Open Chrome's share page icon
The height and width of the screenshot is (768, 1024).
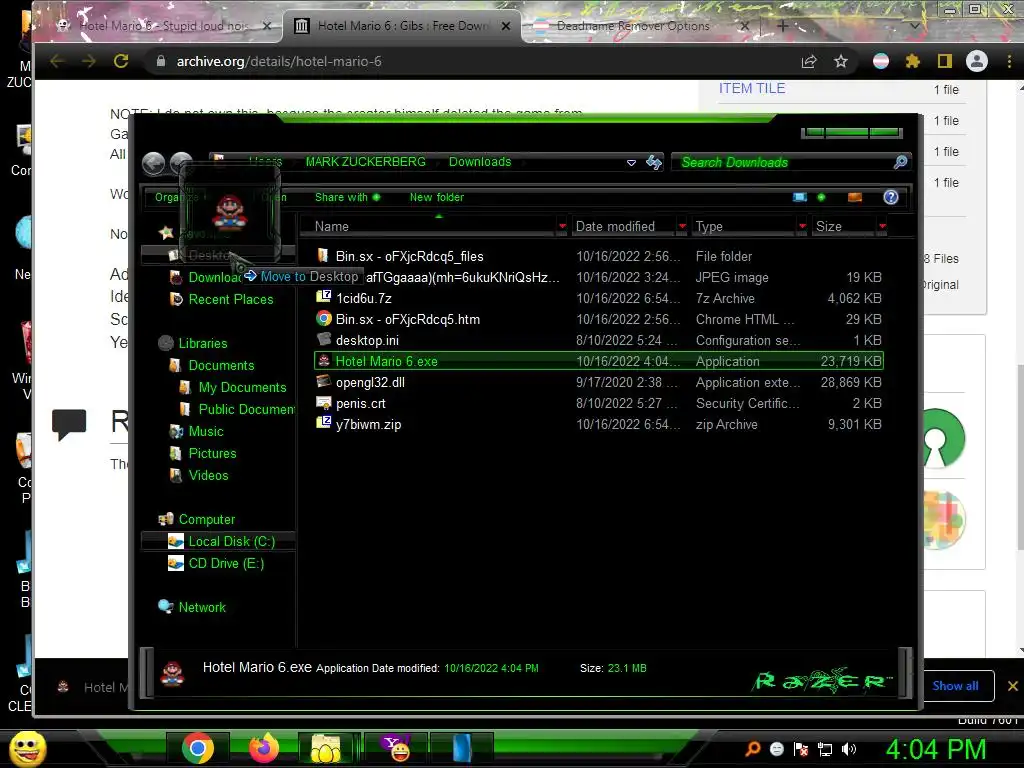coord(808,61)
